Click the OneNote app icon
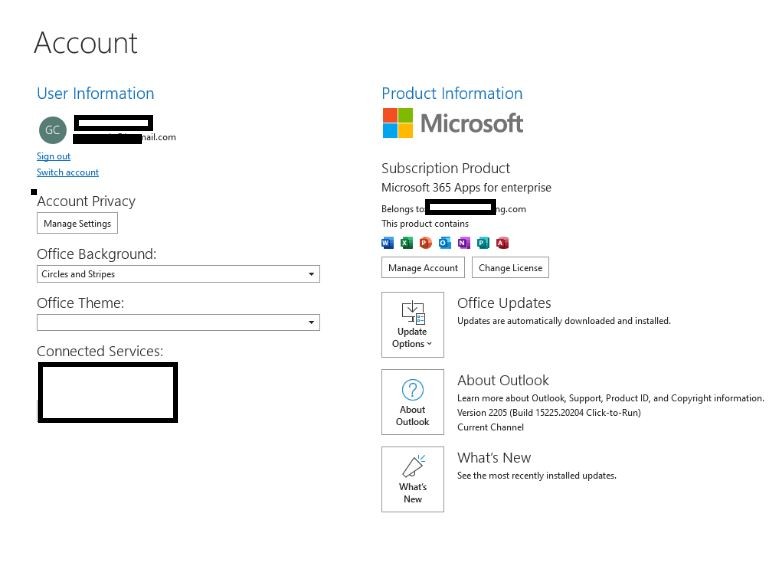This screenshot has height=574, width=772. pyautogui.click(x=464, y=243)
